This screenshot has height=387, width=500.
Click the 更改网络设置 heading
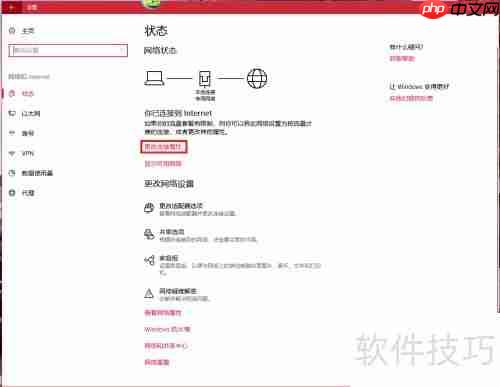point(169,184)
